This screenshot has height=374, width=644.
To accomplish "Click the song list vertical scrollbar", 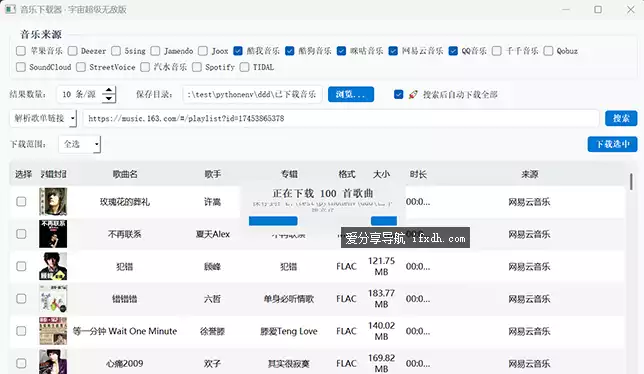I will pyautogui.click(x=631, y=181).
